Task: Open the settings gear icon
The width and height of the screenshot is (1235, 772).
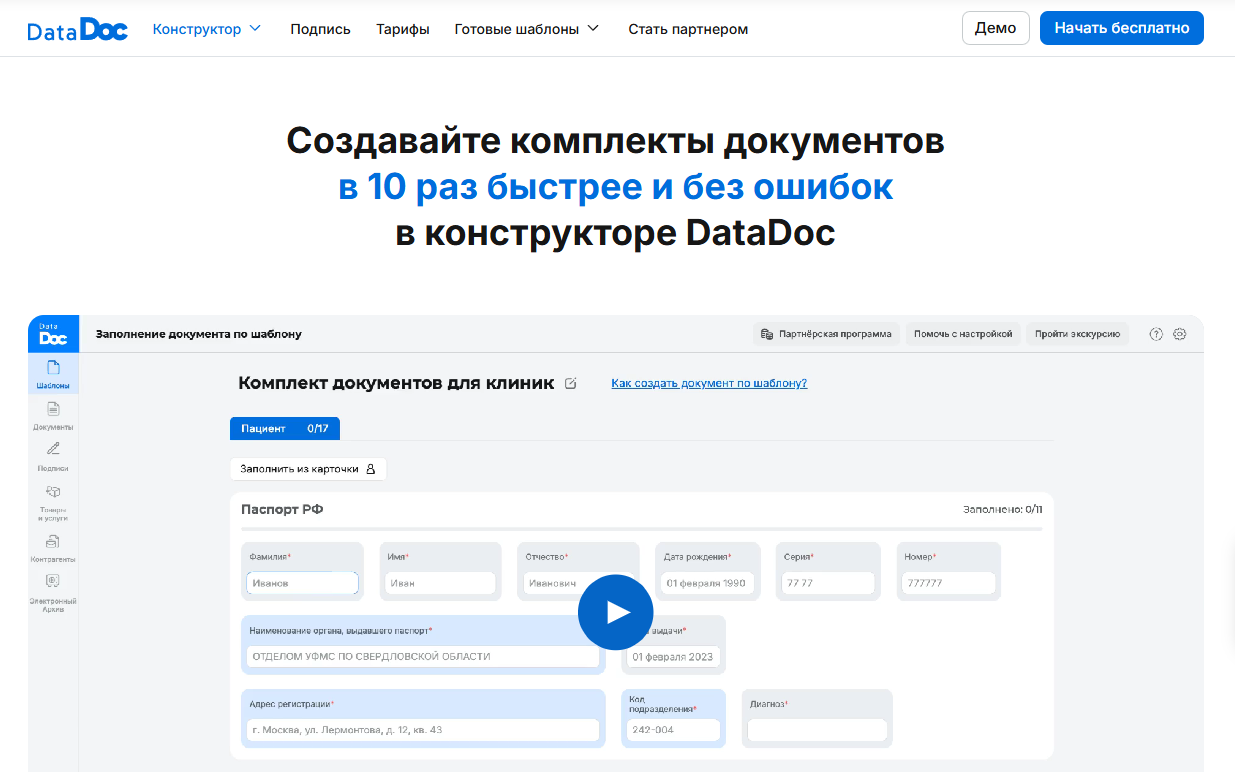Action: (1180, 333)
